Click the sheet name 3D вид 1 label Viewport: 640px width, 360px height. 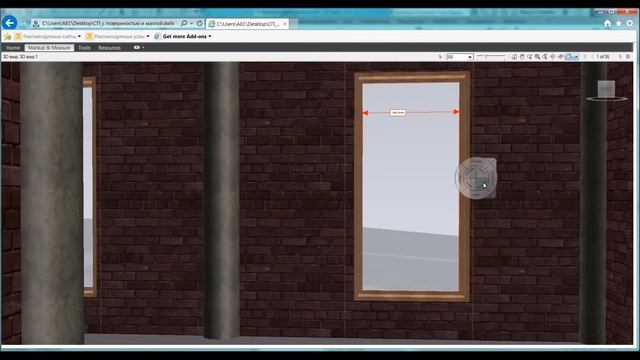(20, 57)
